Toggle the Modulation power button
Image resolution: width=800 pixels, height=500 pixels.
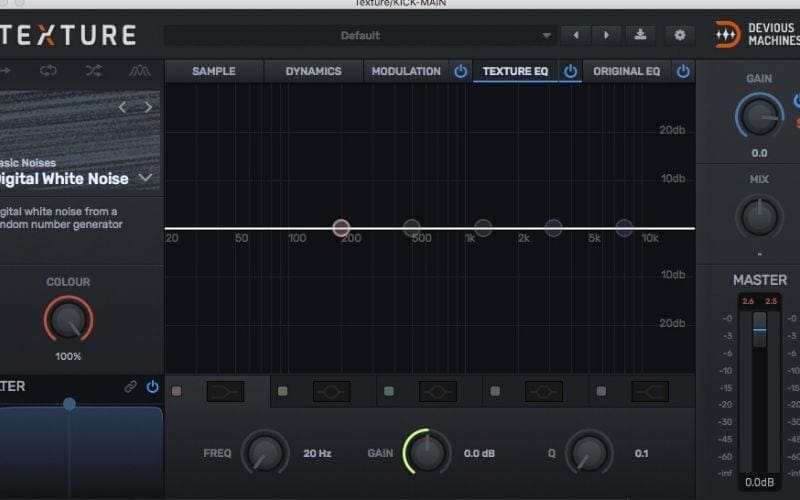pyautogui.click(x=461, y=71)
